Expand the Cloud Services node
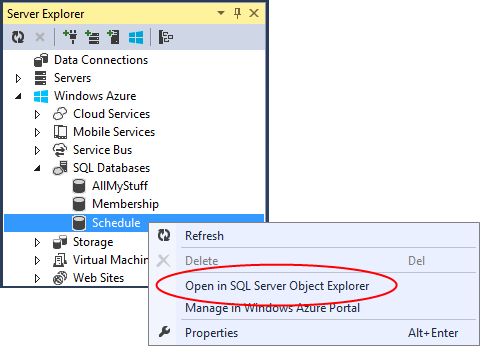Image resolution: width=500 pixels, height=360 pixels. pos(37,114)
